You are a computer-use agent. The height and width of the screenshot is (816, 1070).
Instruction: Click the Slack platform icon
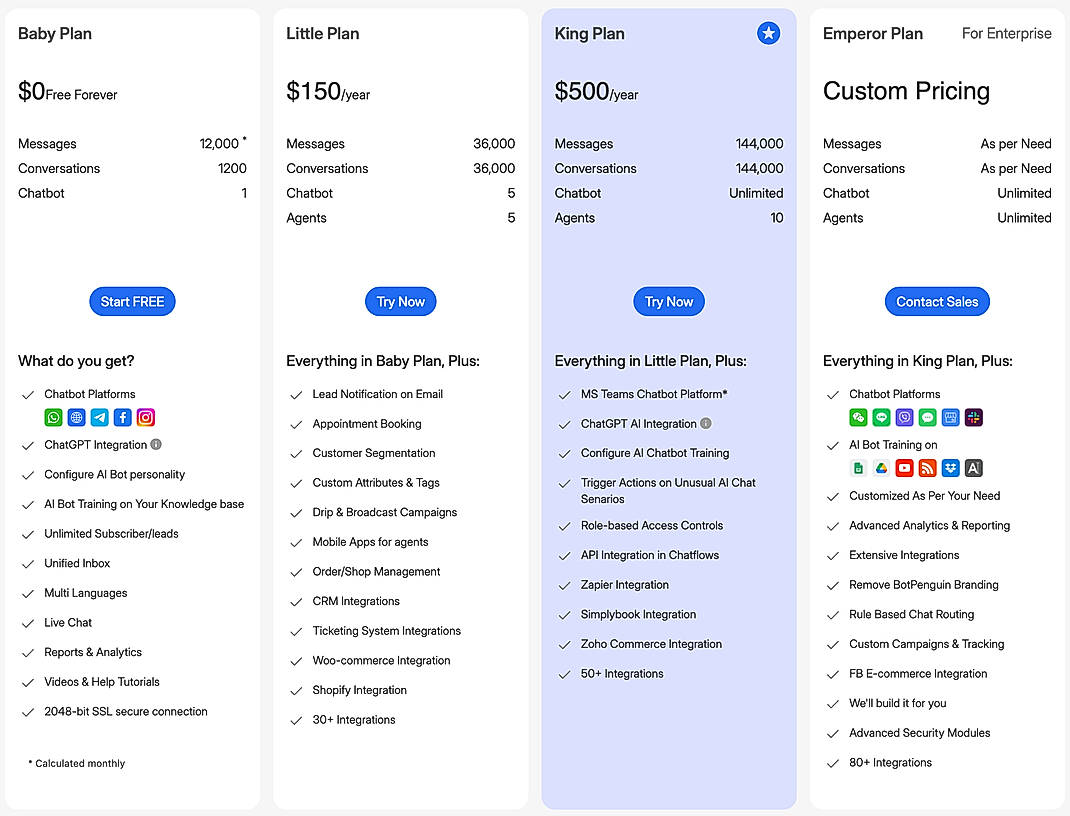tap(974, 418)
